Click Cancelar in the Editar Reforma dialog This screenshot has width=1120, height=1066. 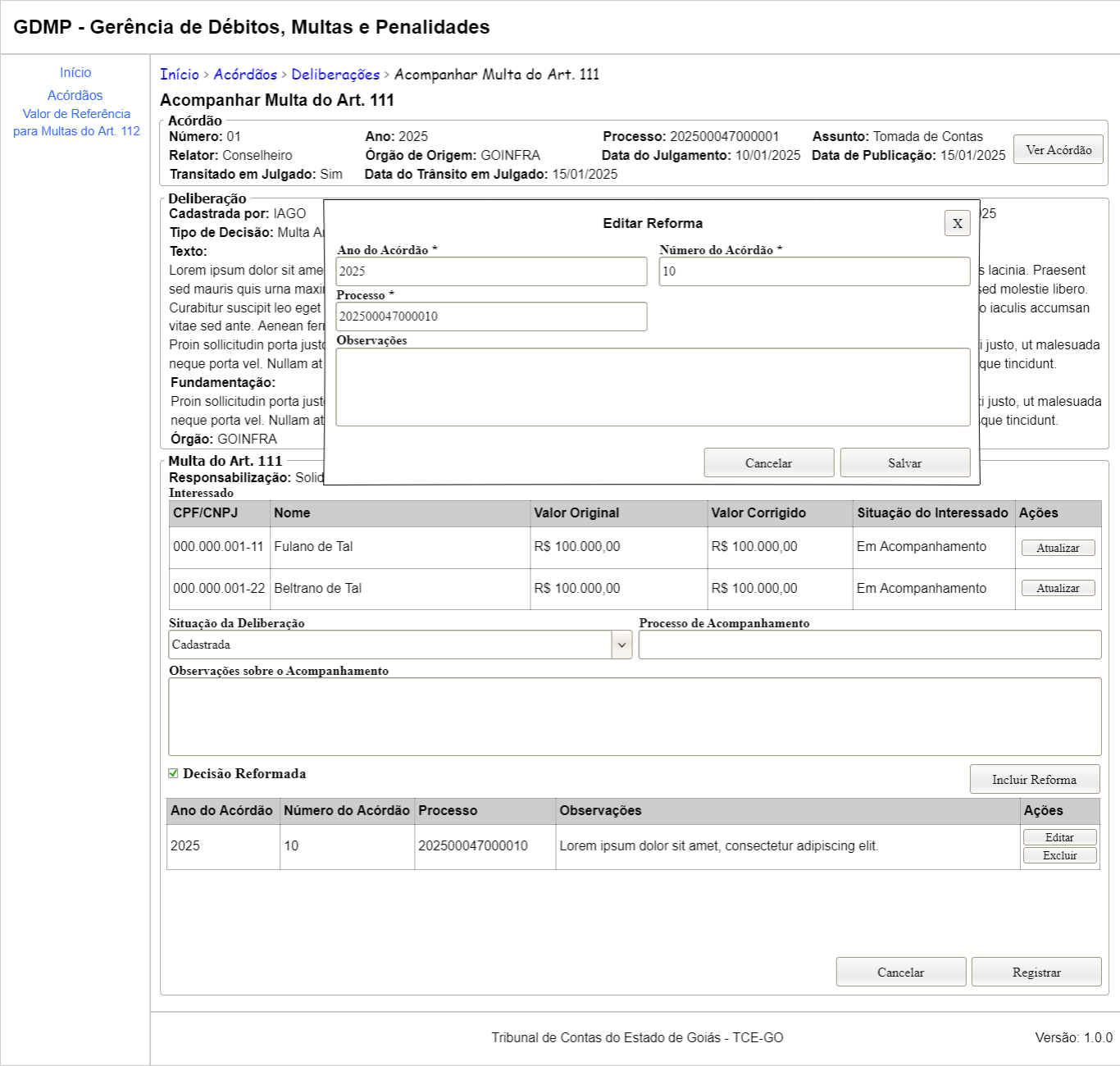(768, 462)
